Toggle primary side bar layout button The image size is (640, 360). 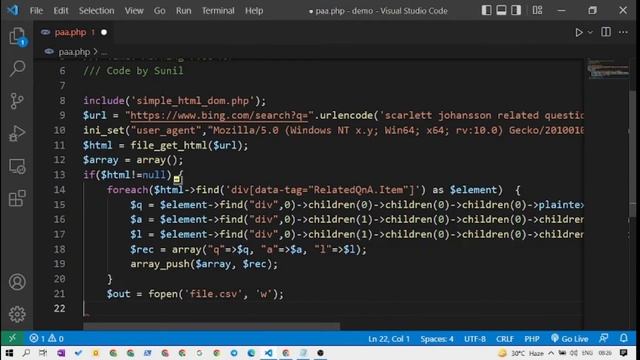[486, 10]
